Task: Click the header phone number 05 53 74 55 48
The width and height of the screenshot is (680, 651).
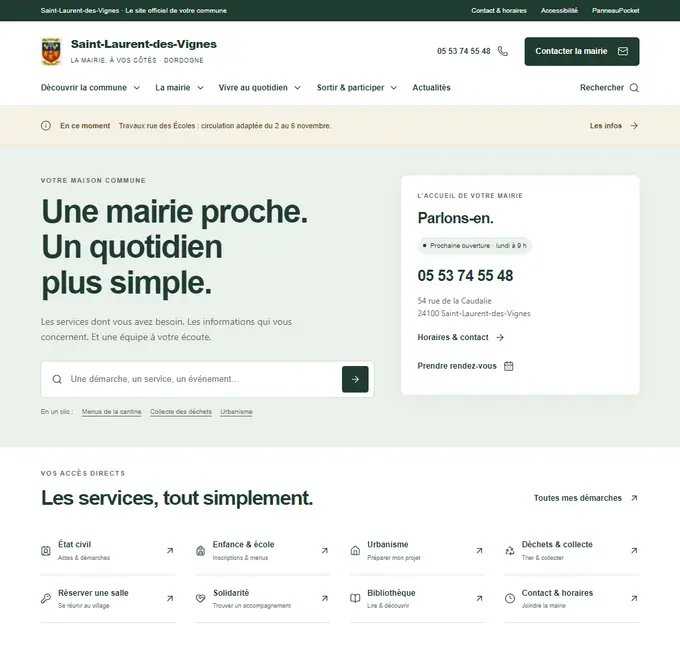Action: pos(464,51)
